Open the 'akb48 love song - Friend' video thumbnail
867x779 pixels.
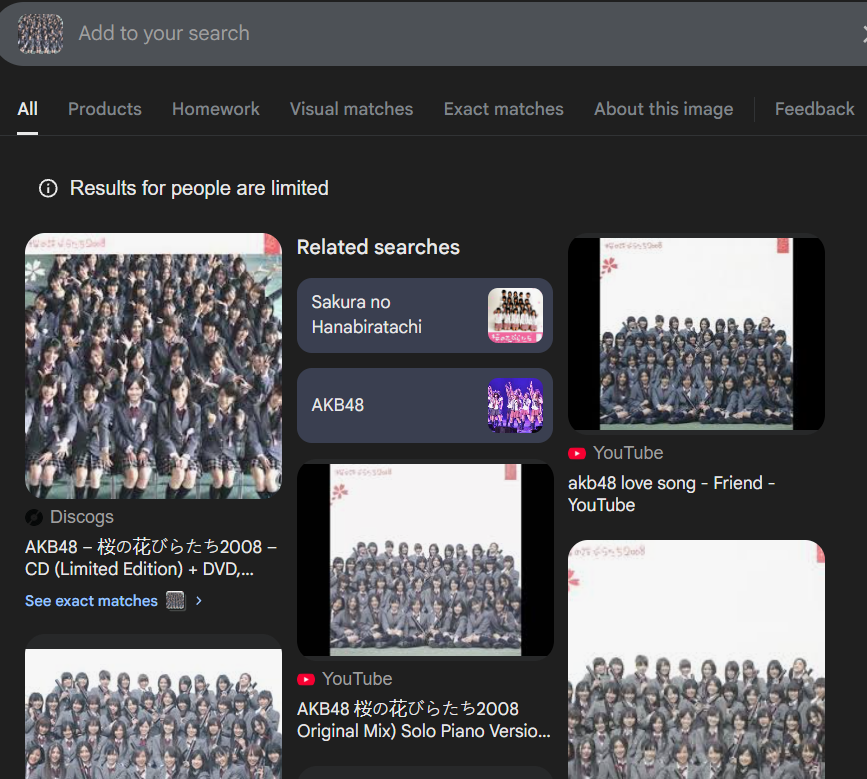[696, 333]
